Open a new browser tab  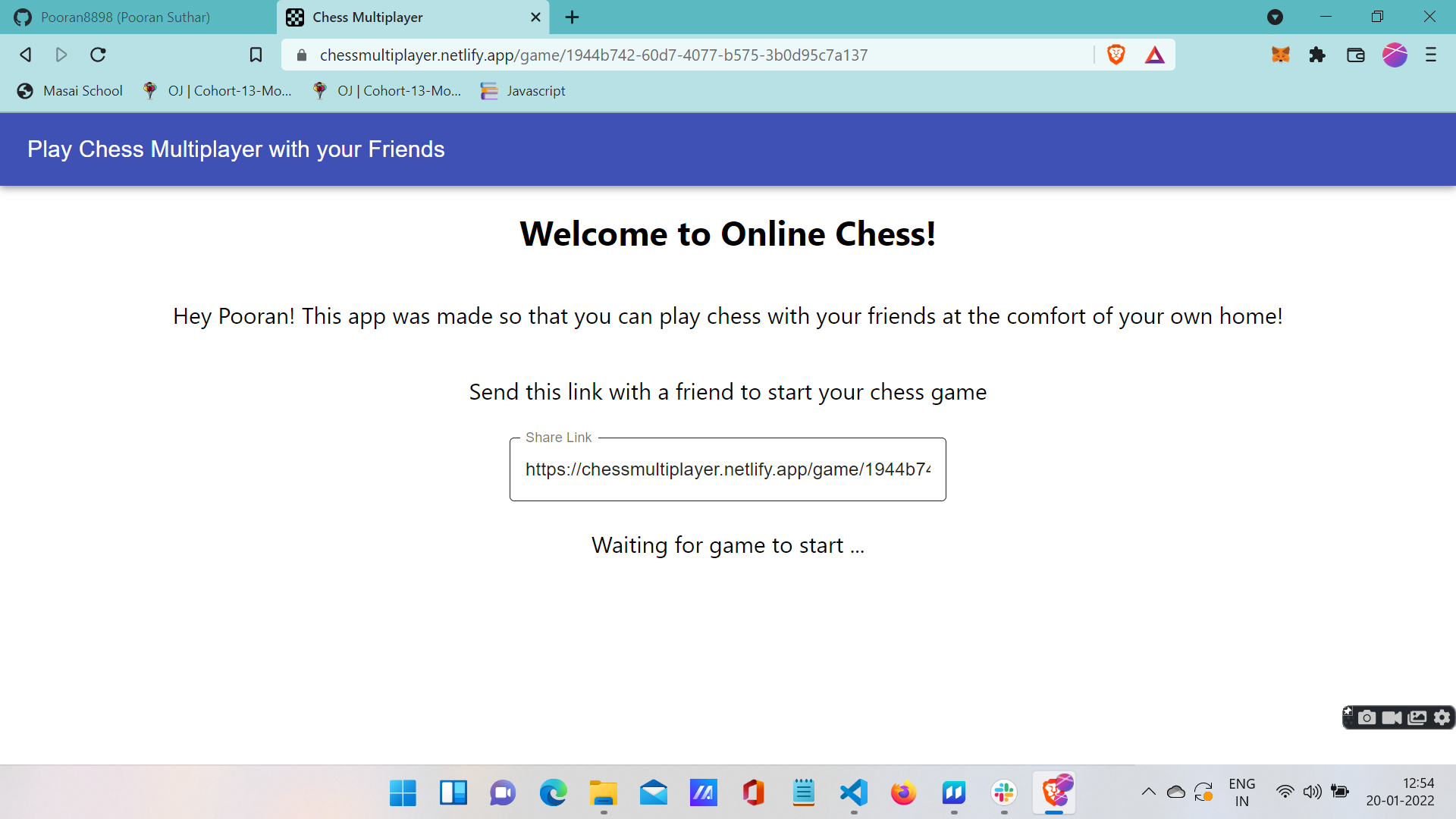coord(573,17)
